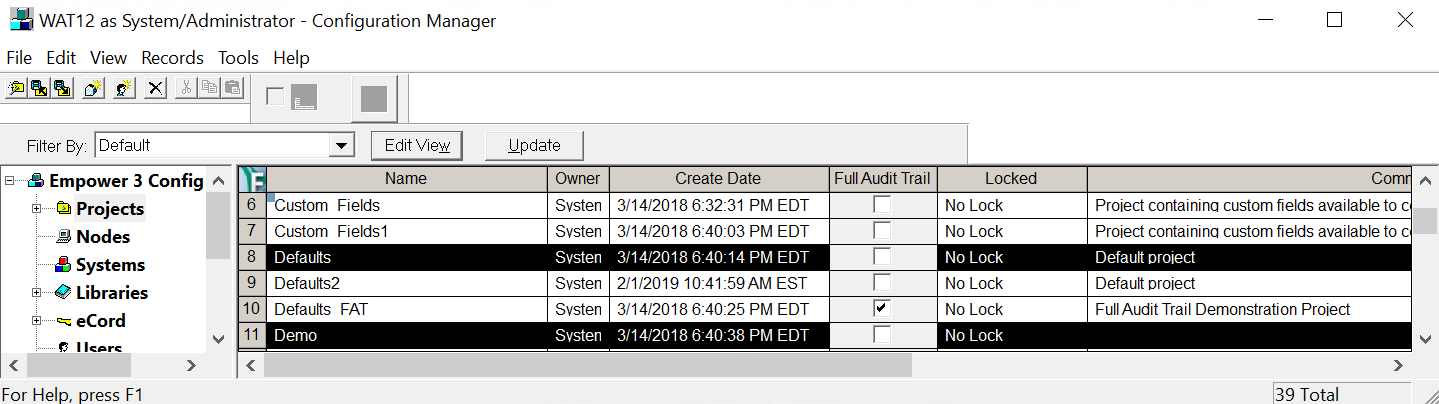
Task: Open the View menu
Action: click(108, 58)
